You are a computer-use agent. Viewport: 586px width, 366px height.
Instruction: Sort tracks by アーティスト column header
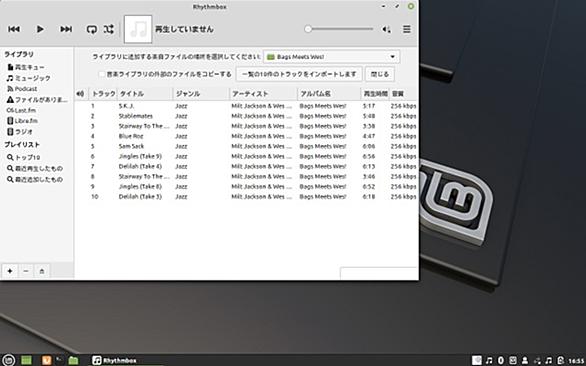(x=263, y=94)
